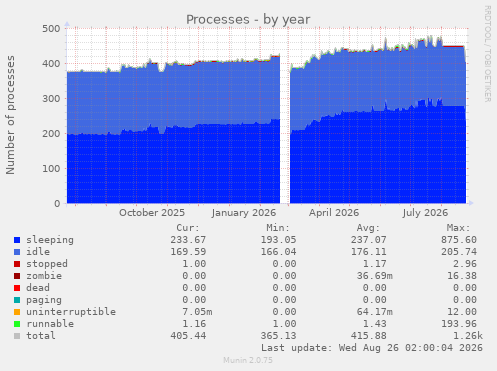Click total current value 405.44

(x=188, y=336)
